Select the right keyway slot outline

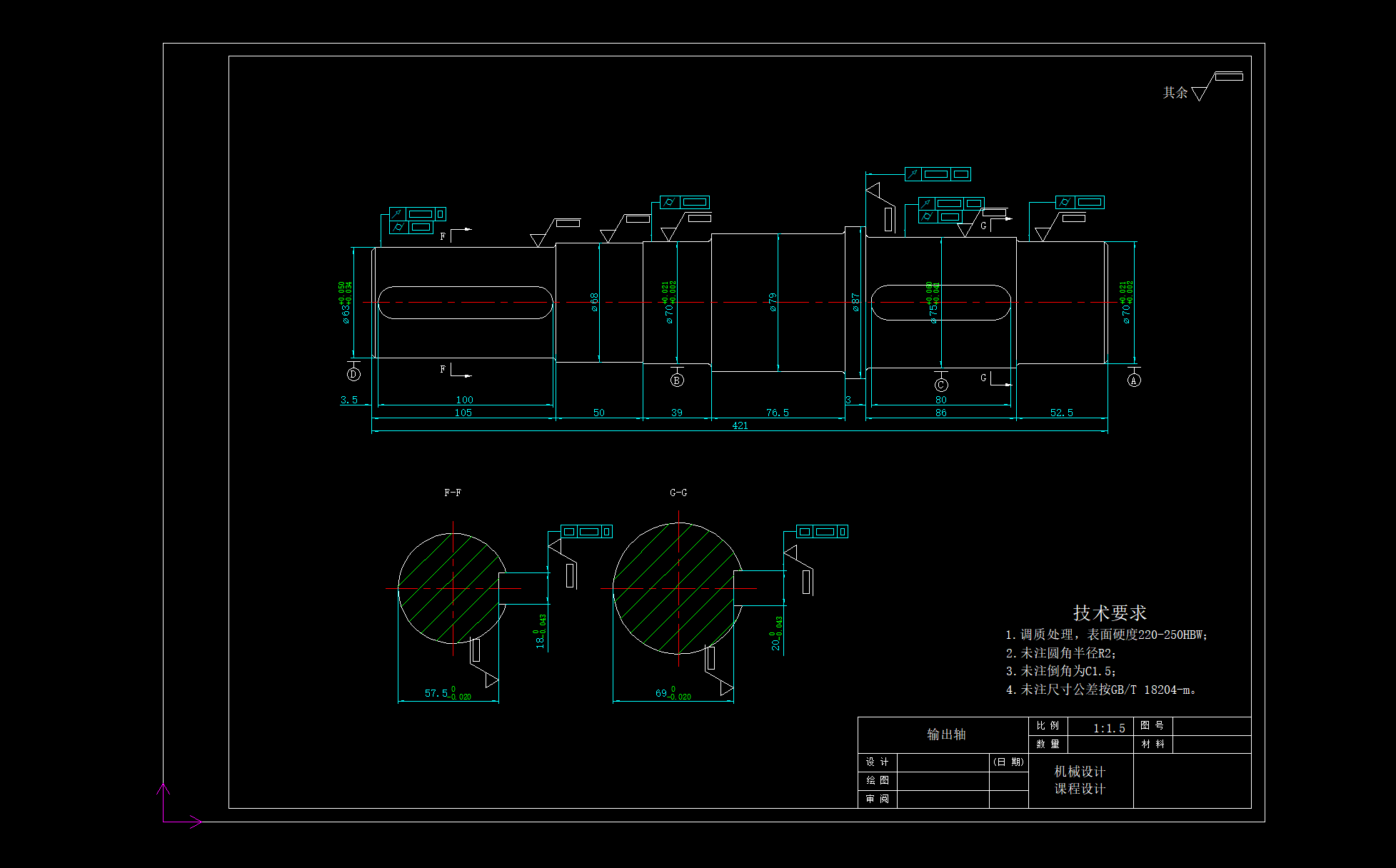coord(941,303)
